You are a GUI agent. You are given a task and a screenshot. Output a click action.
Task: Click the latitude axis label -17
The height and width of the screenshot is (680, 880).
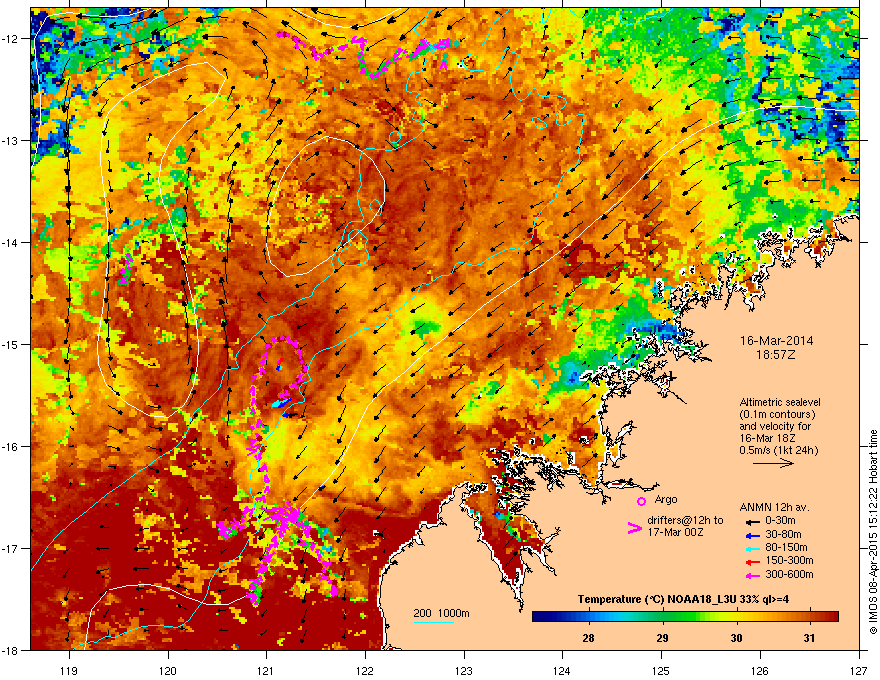(11, 548)
